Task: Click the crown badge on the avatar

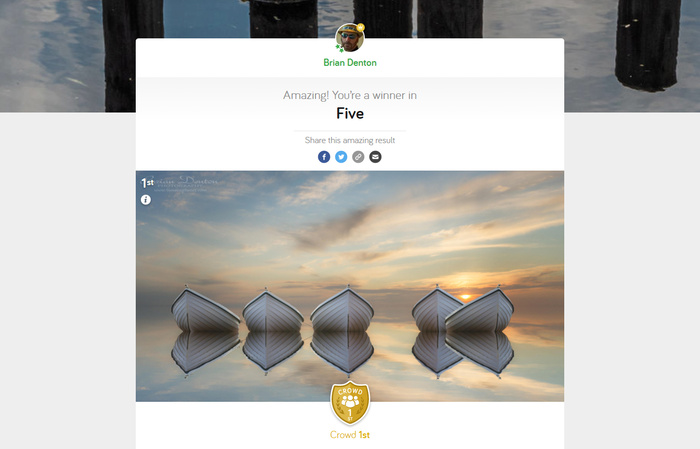Action: (x=361, y=28)
